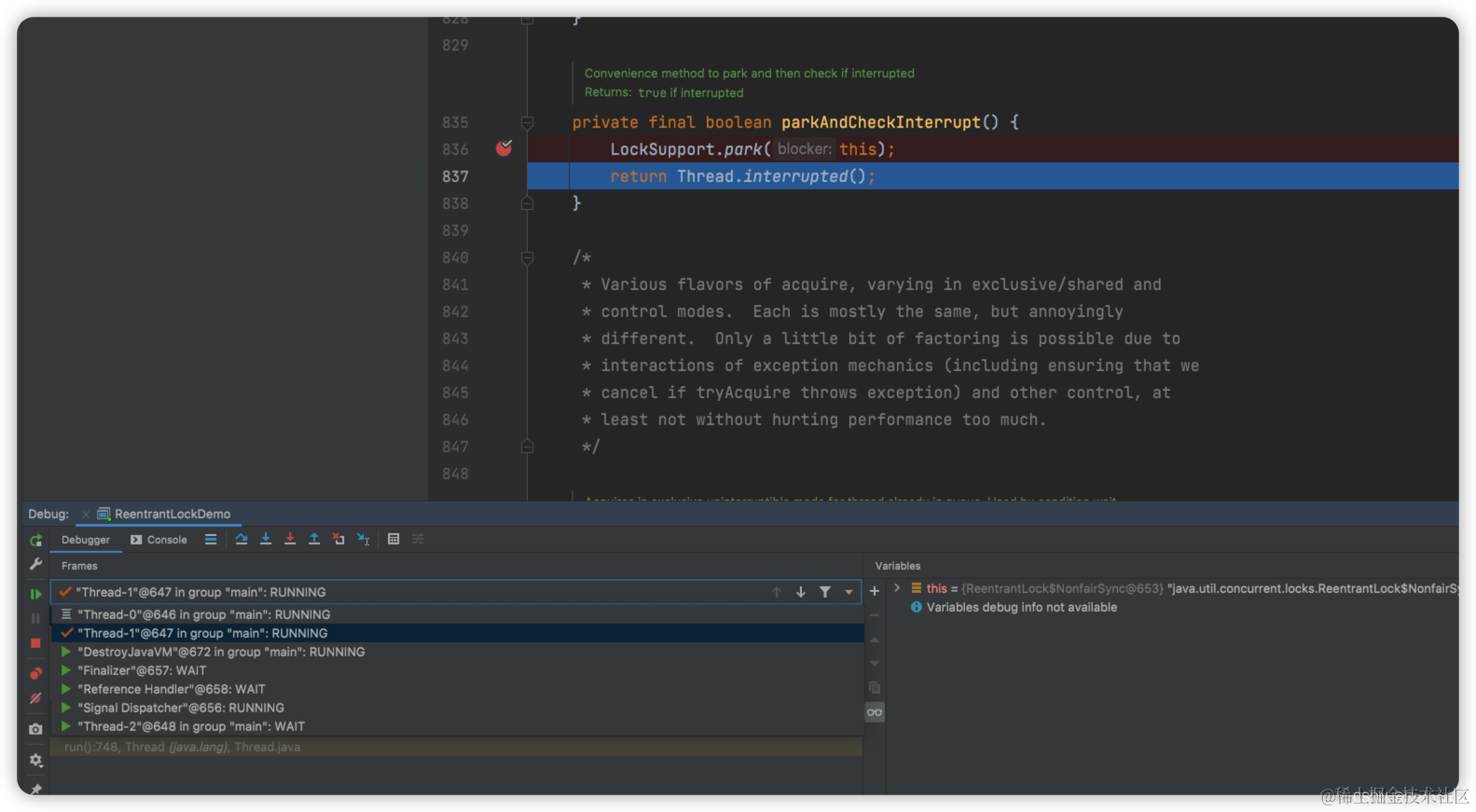Click the Step Into icon
Screen dimensions: 1476x812
coord(266,539)
